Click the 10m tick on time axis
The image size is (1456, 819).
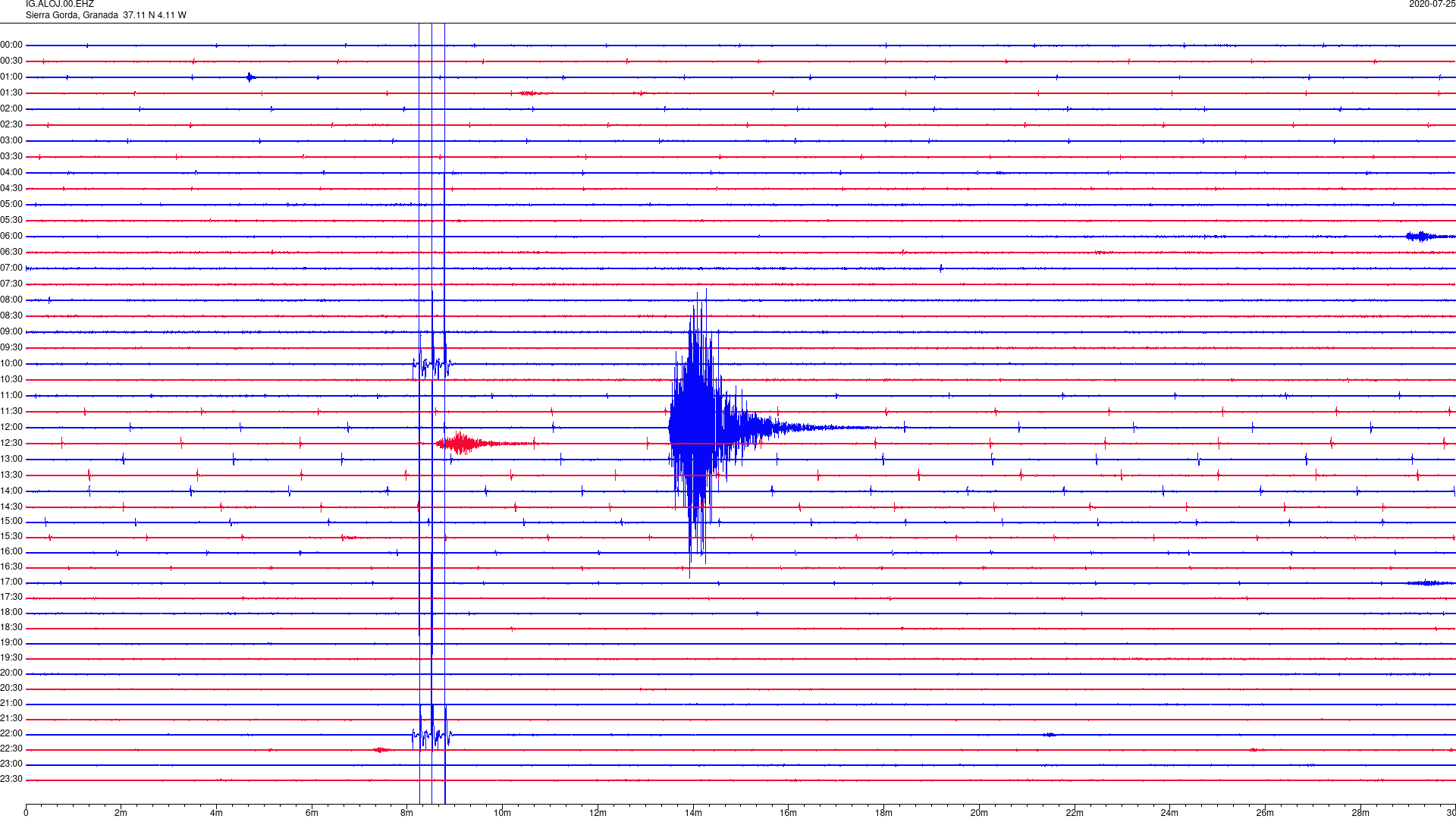(503, 813)
